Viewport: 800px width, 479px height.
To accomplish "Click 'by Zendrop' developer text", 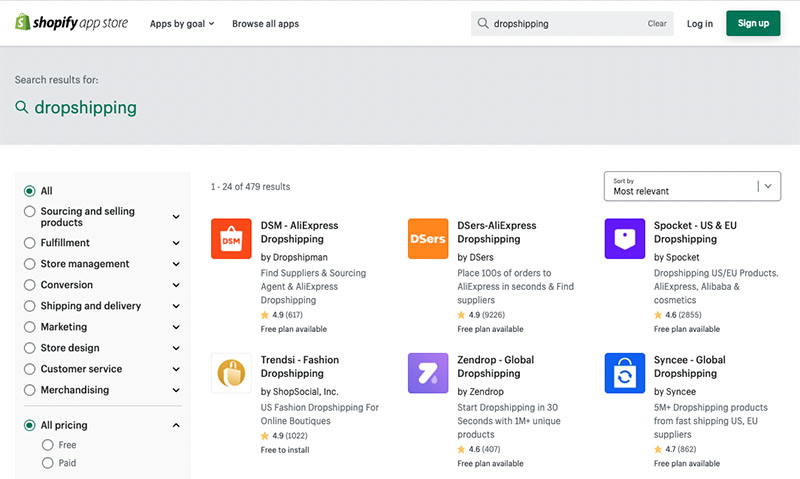I will (x=480, y=391).
